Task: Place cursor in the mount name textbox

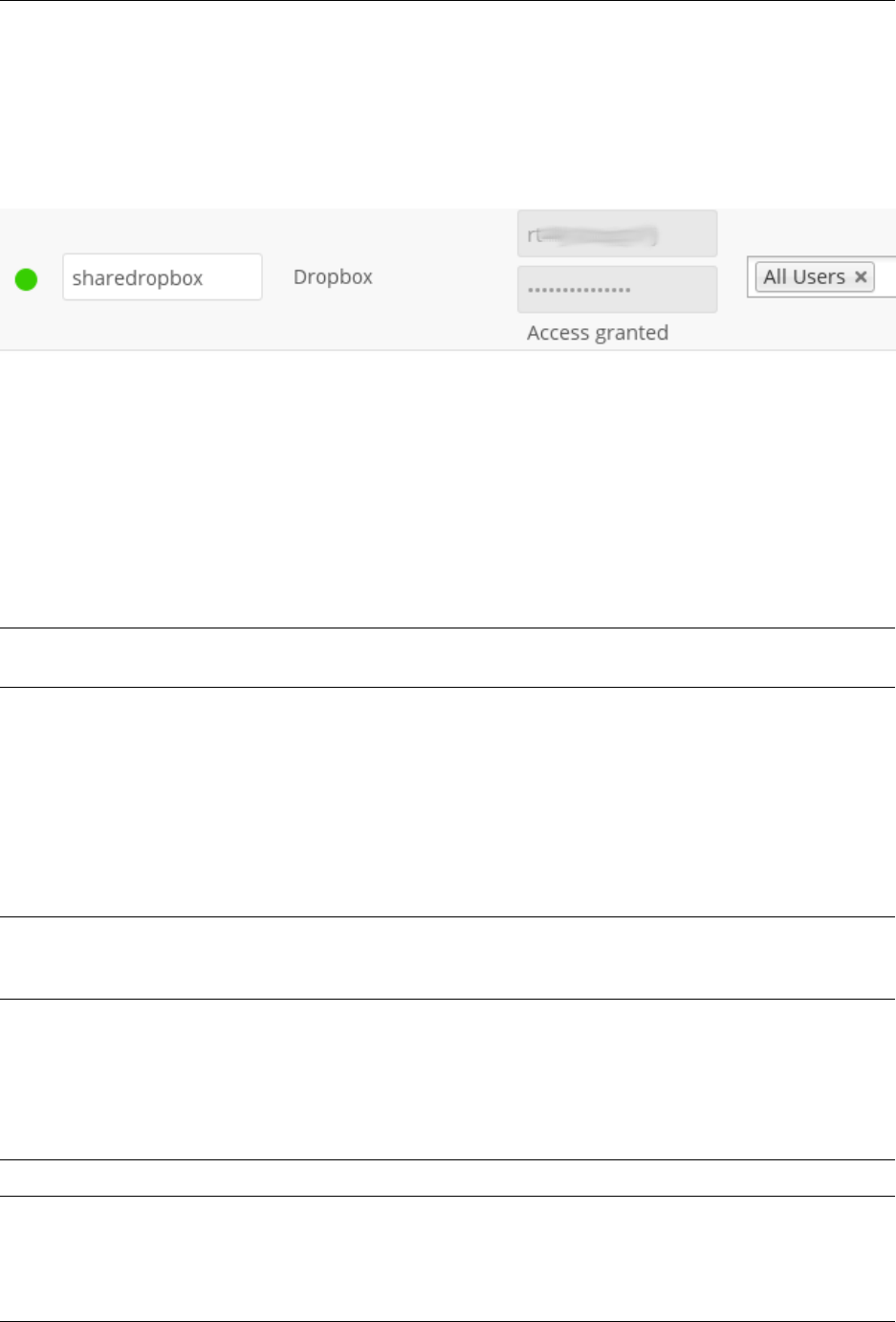Action: [x=162, y=277]
